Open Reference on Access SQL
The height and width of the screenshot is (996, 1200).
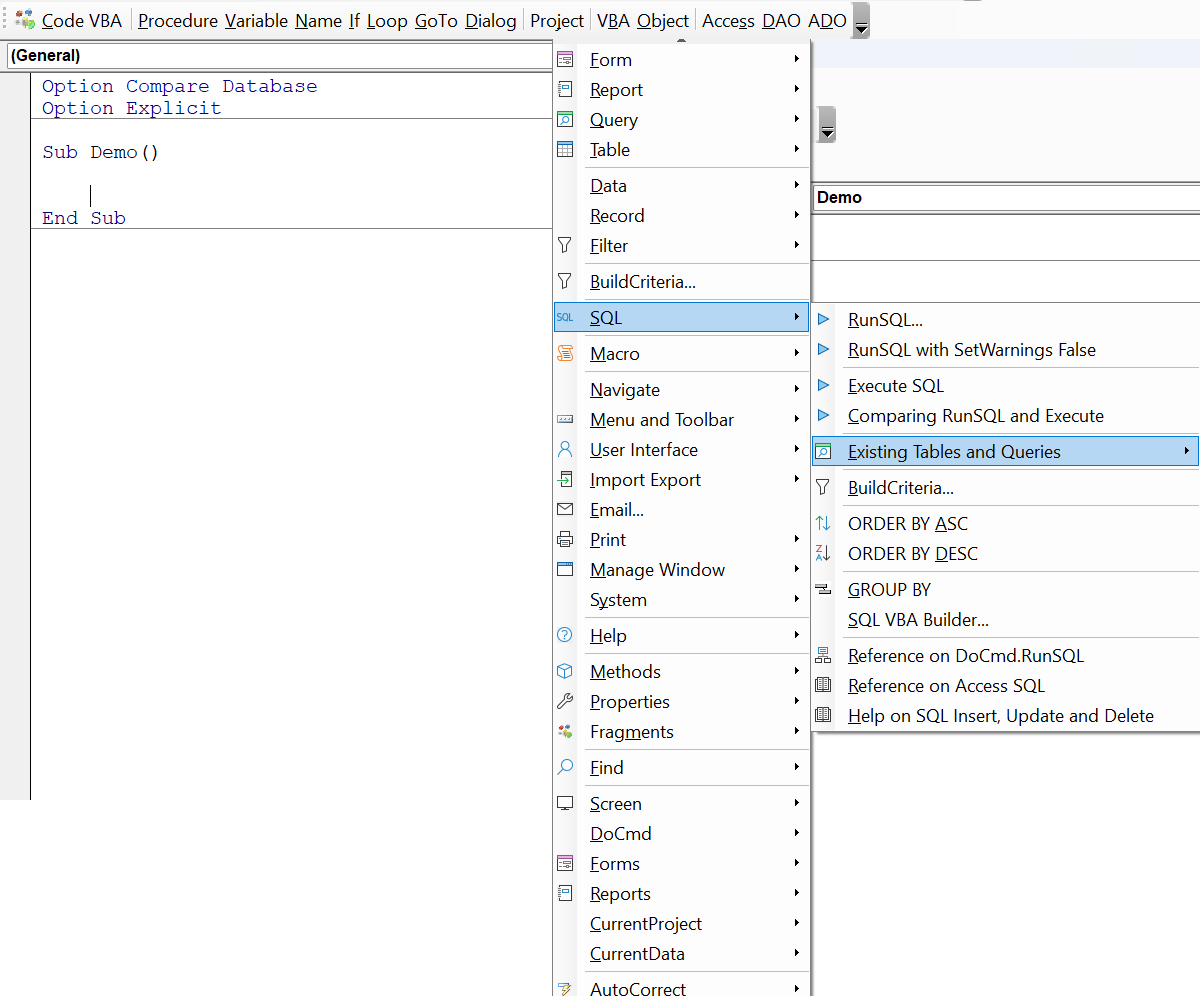[945, 686]
